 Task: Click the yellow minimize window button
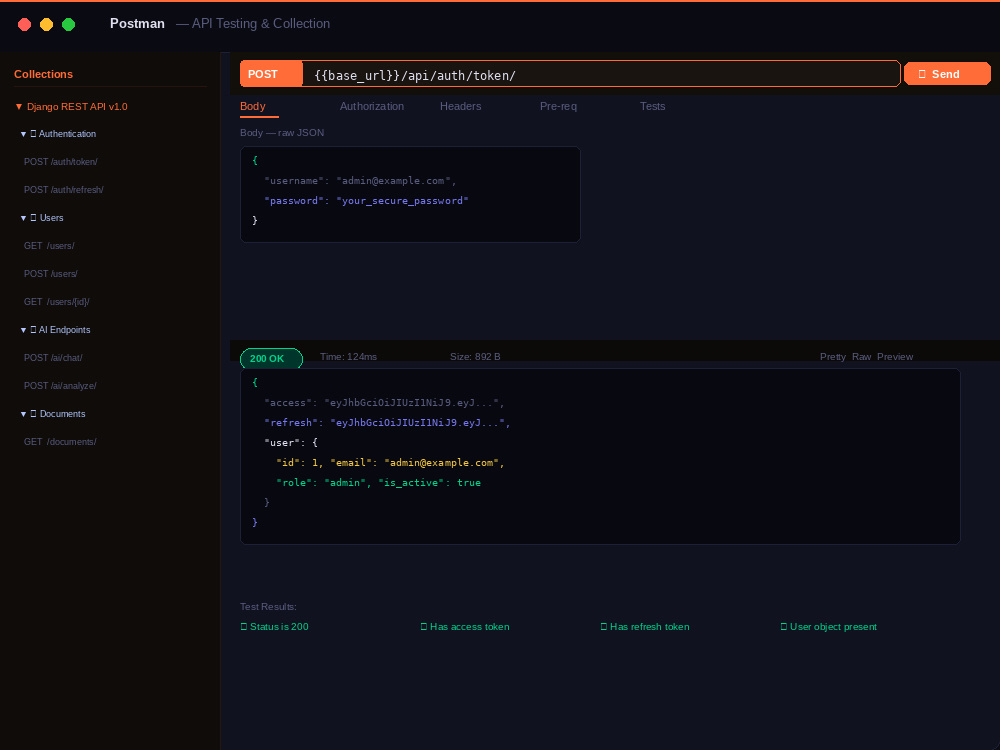pos(47,24)
